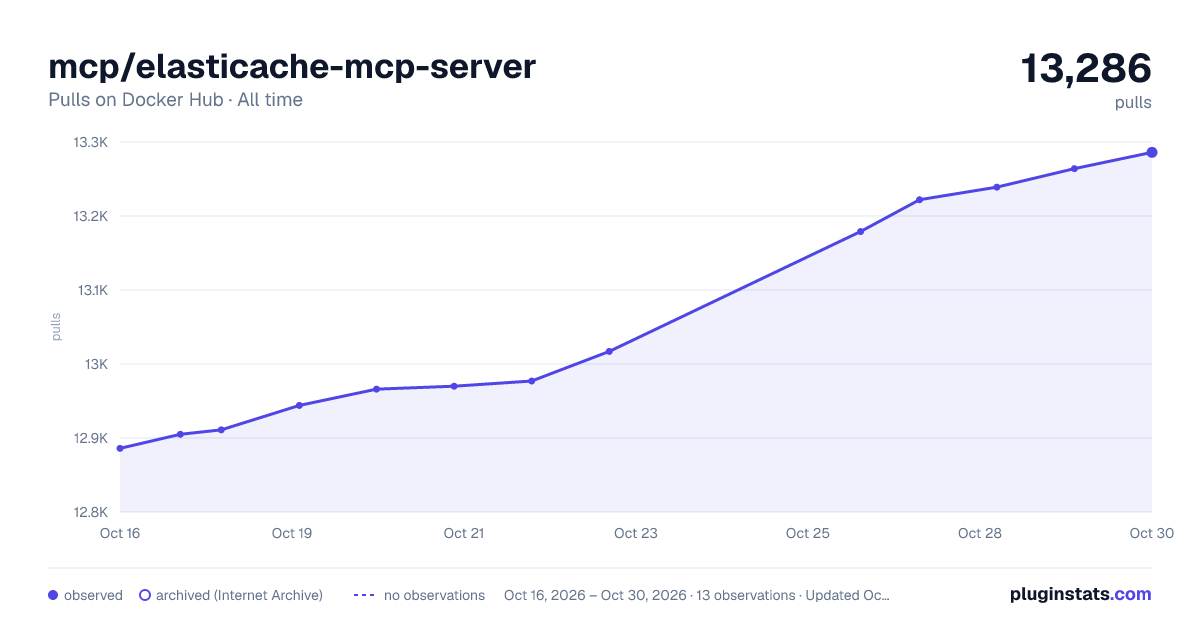Click the 'Pulls on Docker Hub · All time' subtitle
1200x630 pixels.
pyautogui.click(x=175, y=100)
